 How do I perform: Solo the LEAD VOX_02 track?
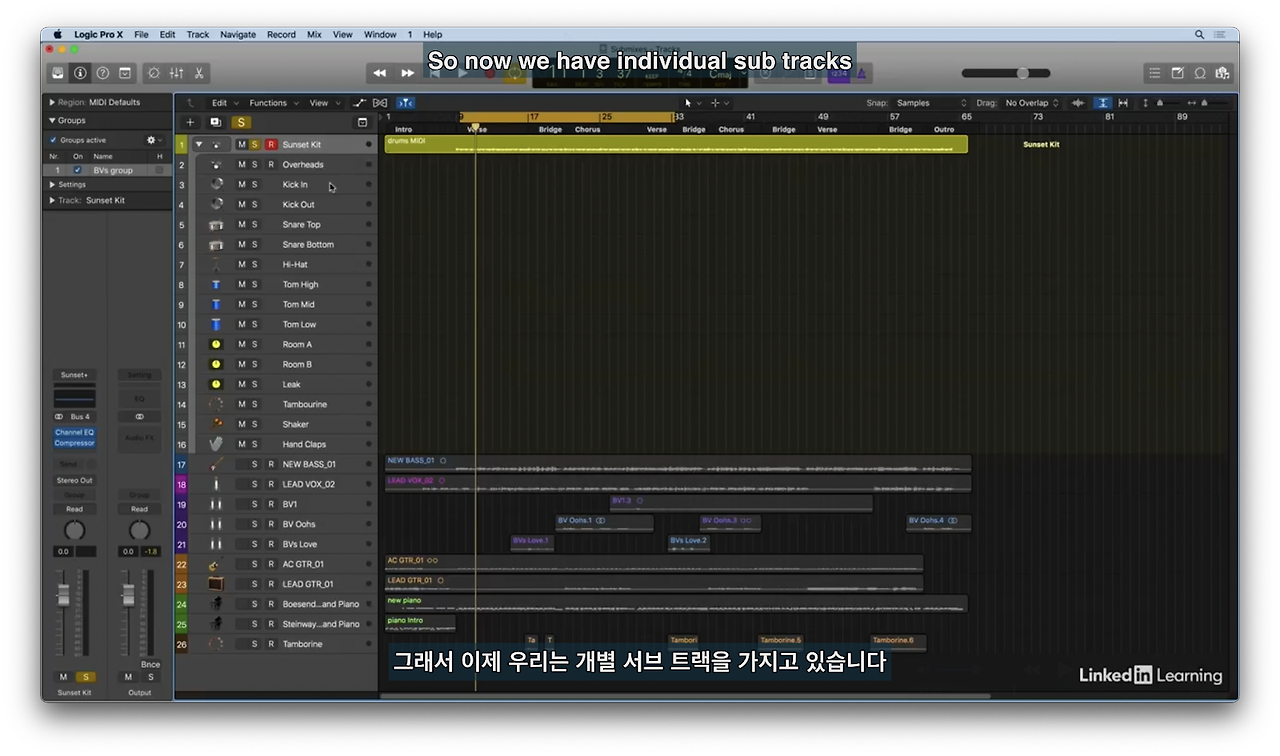coord(255,484)
